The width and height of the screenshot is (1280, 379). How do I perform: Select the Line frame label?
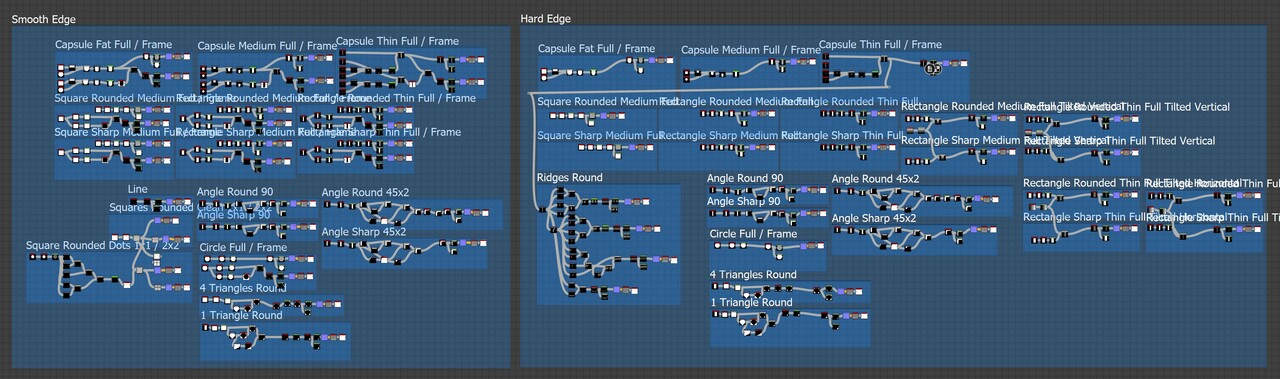pyautogui.click(x=137, y=189)
